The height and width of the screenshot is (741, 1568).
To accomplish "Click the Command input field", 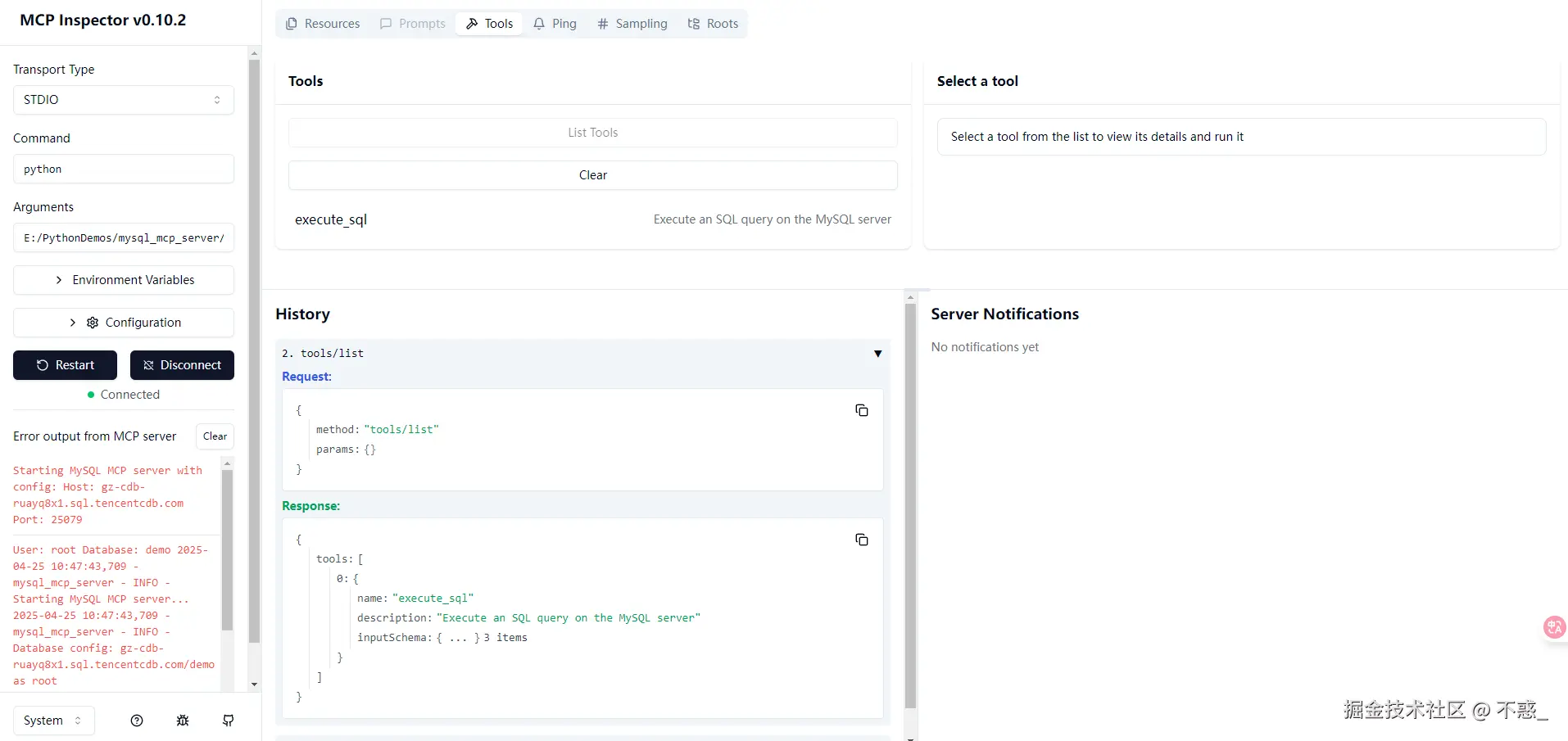I will (124, 169).
